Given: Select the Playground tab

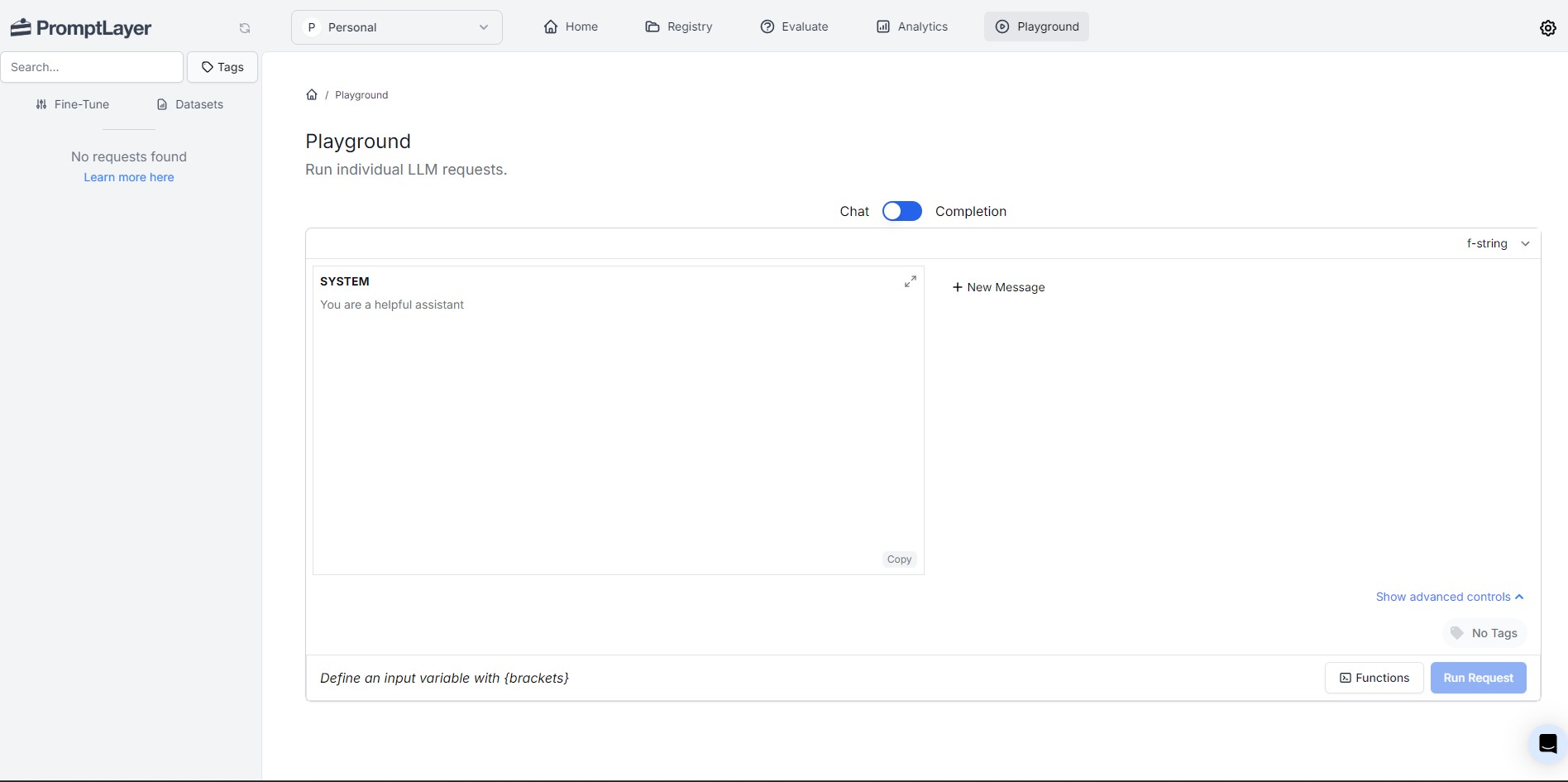Looking at the screenshot, I should tap(1037, 26).
